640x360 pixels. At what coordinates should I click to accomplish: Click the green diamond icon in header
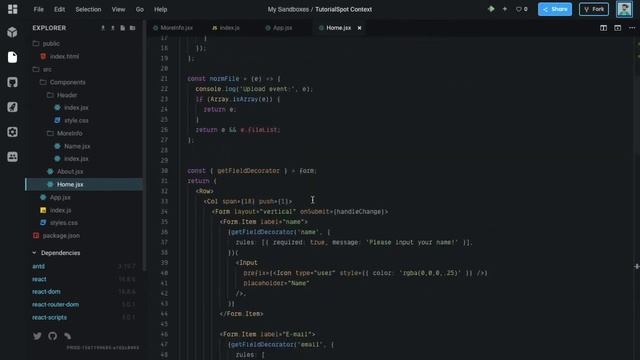(x=491, y=9)
